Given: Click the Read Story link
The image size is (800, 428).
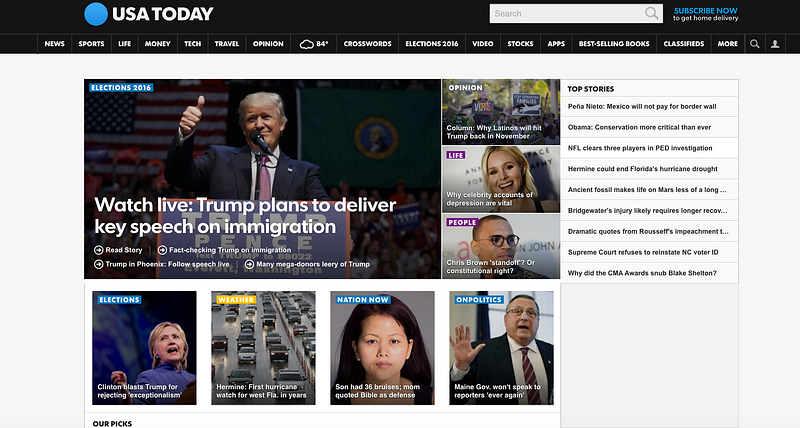Looking at the screenshot, I should click(123, 250).
